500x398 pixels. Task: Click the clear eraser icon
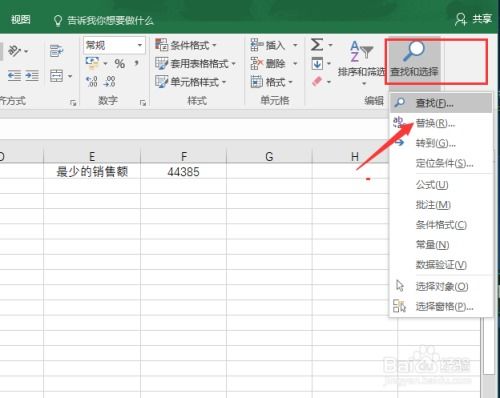tap(317, 81)
